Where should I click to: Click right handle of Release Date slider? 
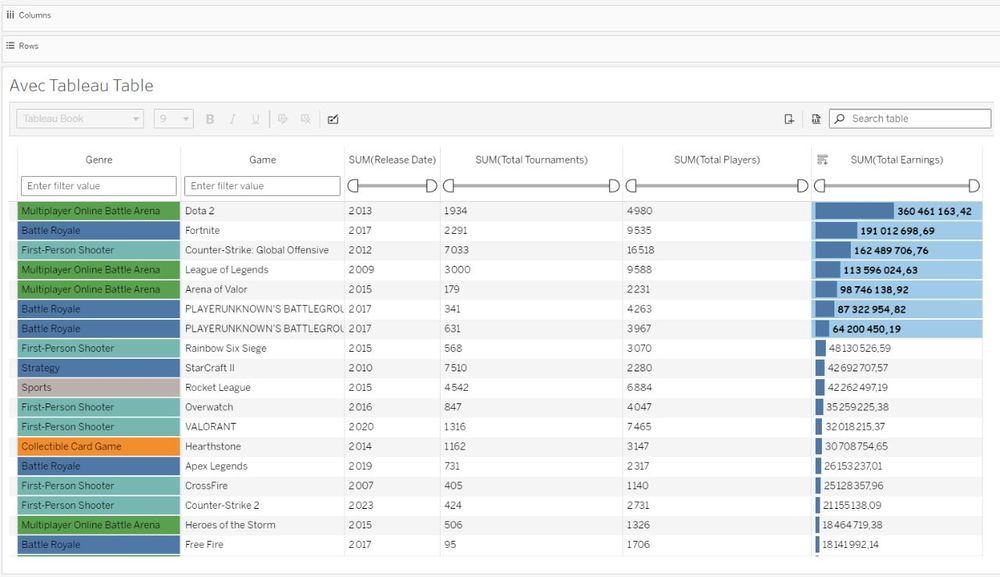click(x=432, y=186)
